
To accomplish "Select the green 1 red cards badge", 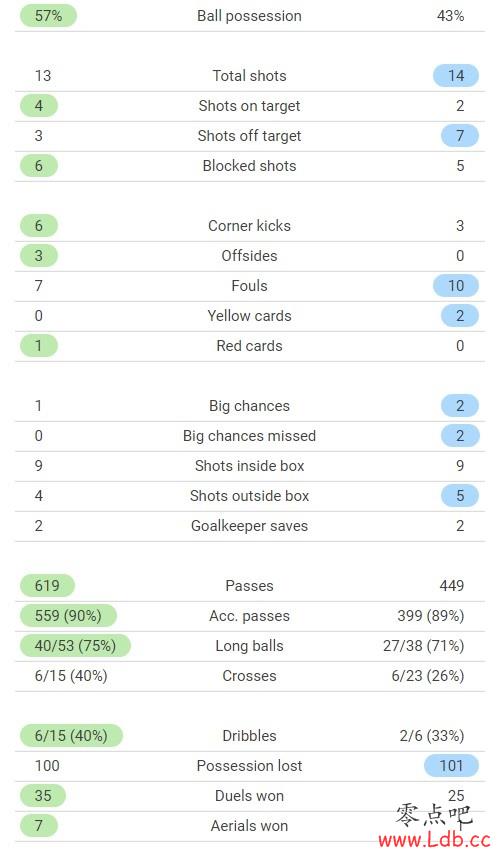I will (39, 346).
